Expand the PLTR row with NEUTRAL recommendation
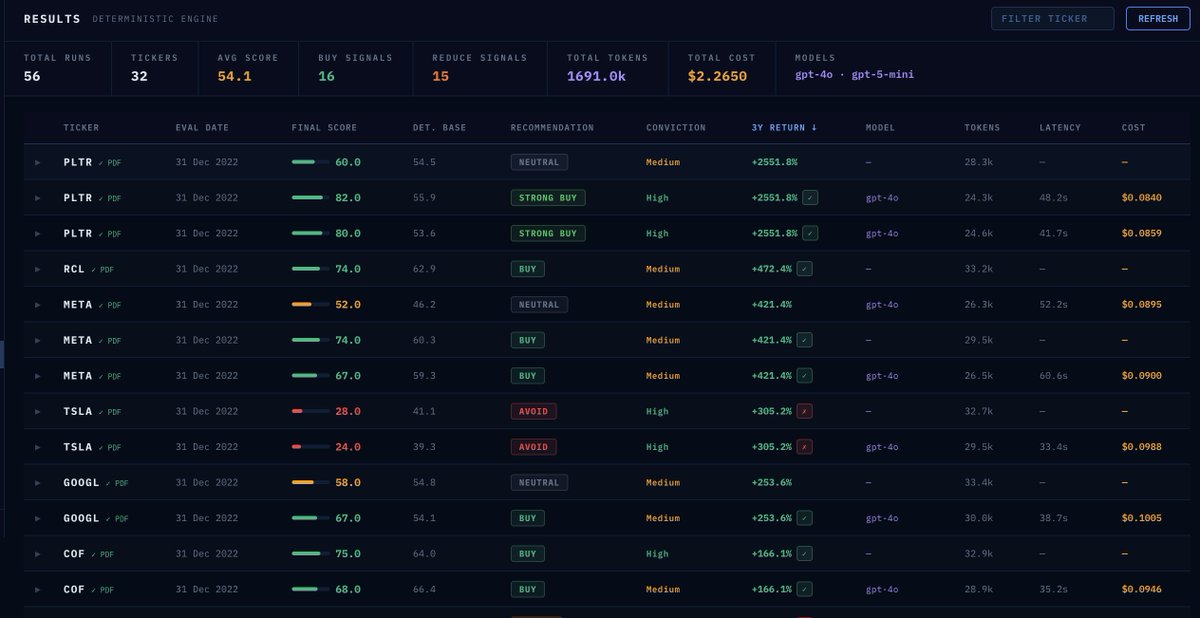Image resolution: width=1200 pixels, height=618 pixels. click(38, 162)
